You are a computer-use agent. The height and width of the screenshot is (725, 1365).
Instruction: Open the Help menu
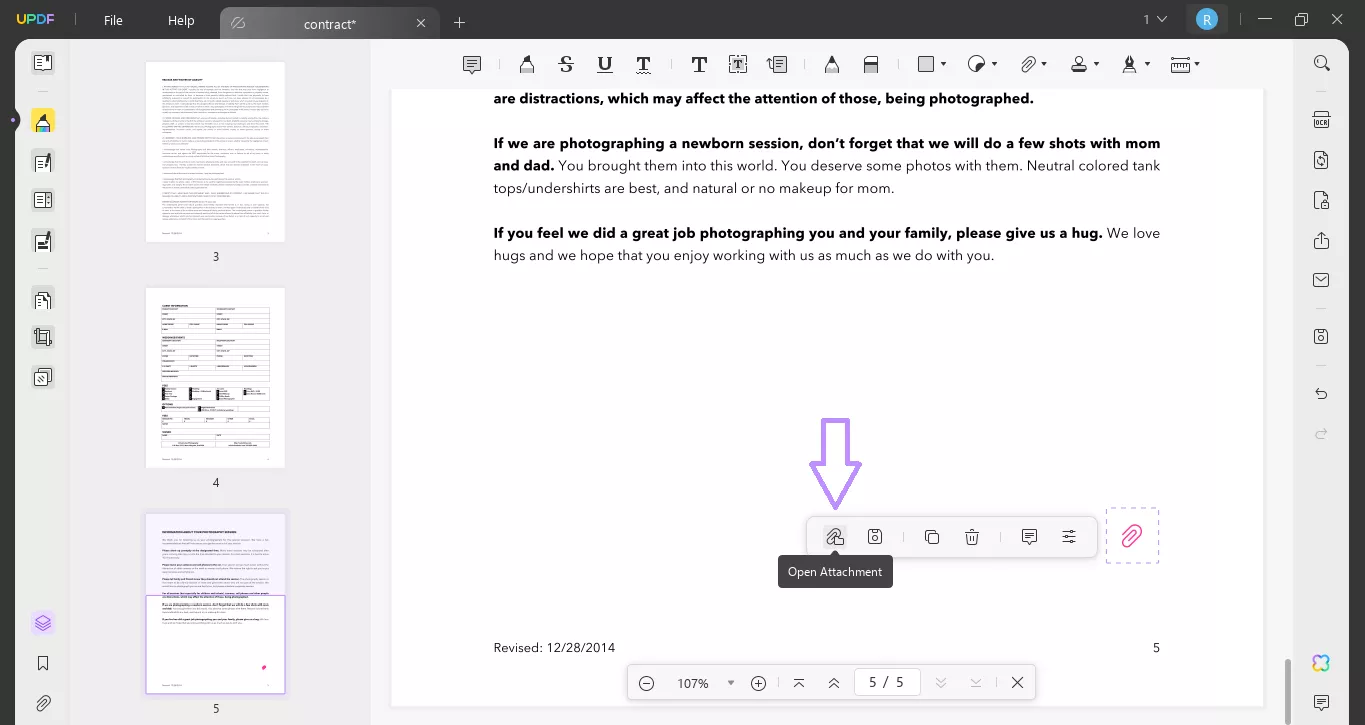[x=181, y=20]
